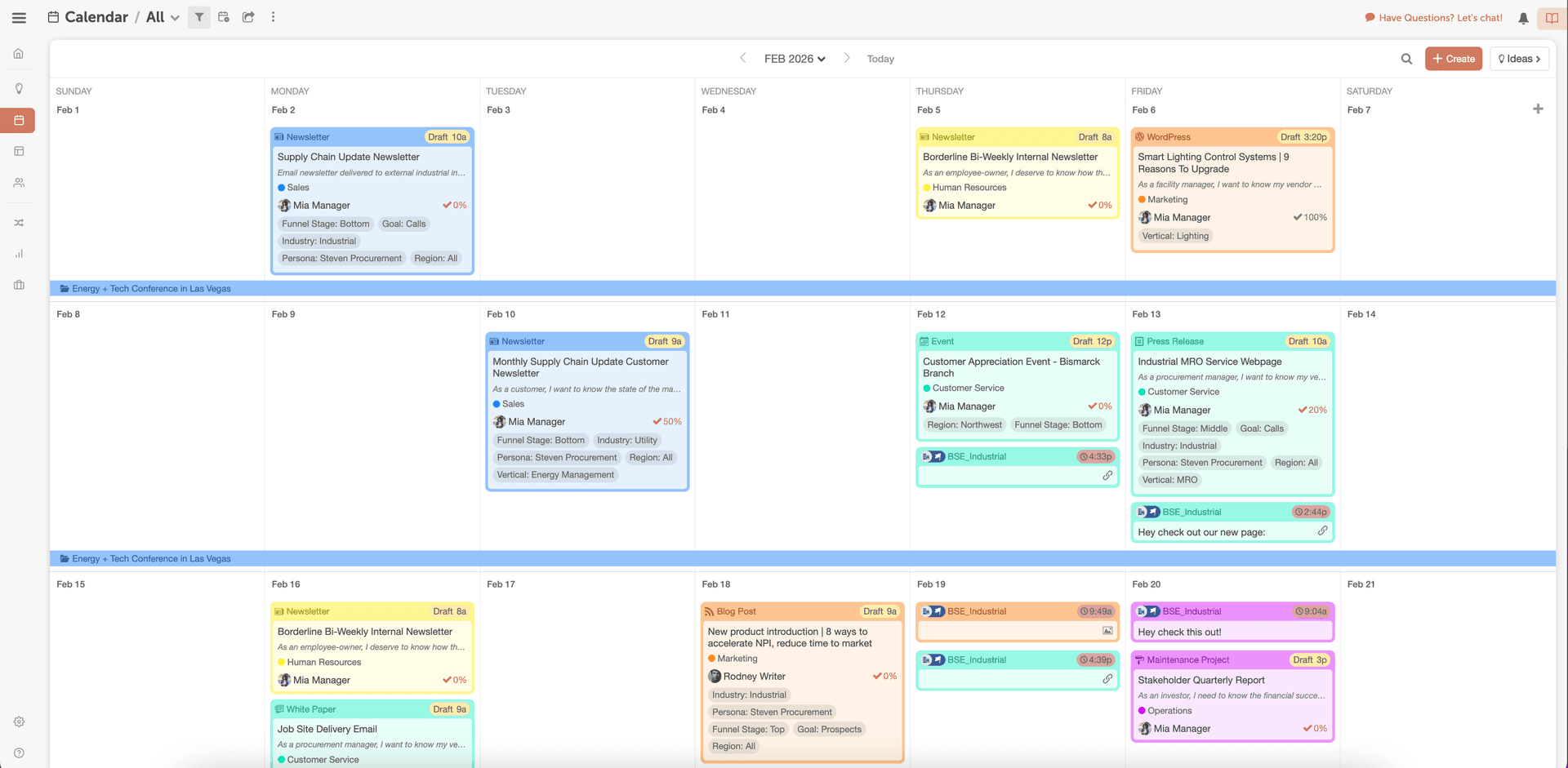
Task: Open the calendar settings icon in the toolbar
Action: click(223, 17)
